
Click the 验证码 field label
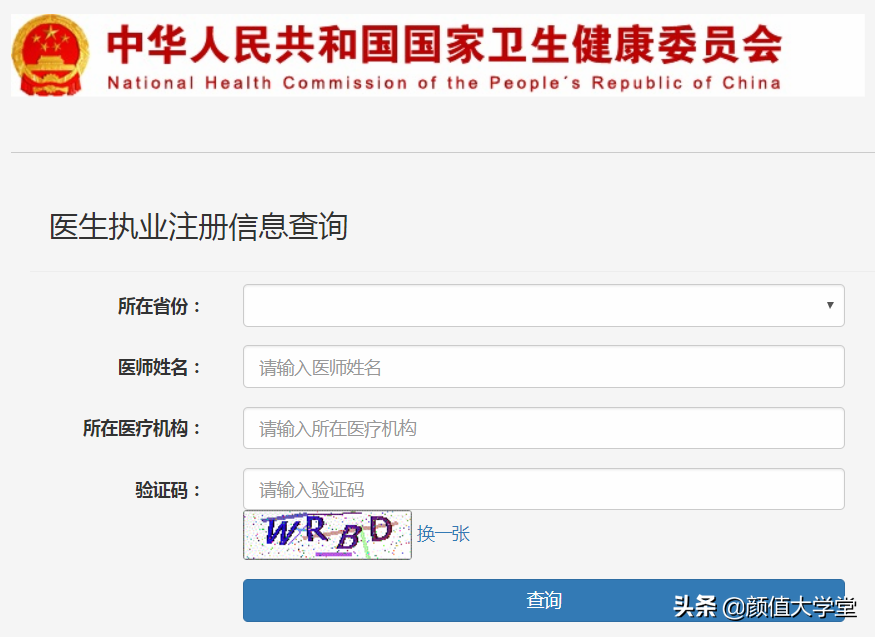(168, 490)
